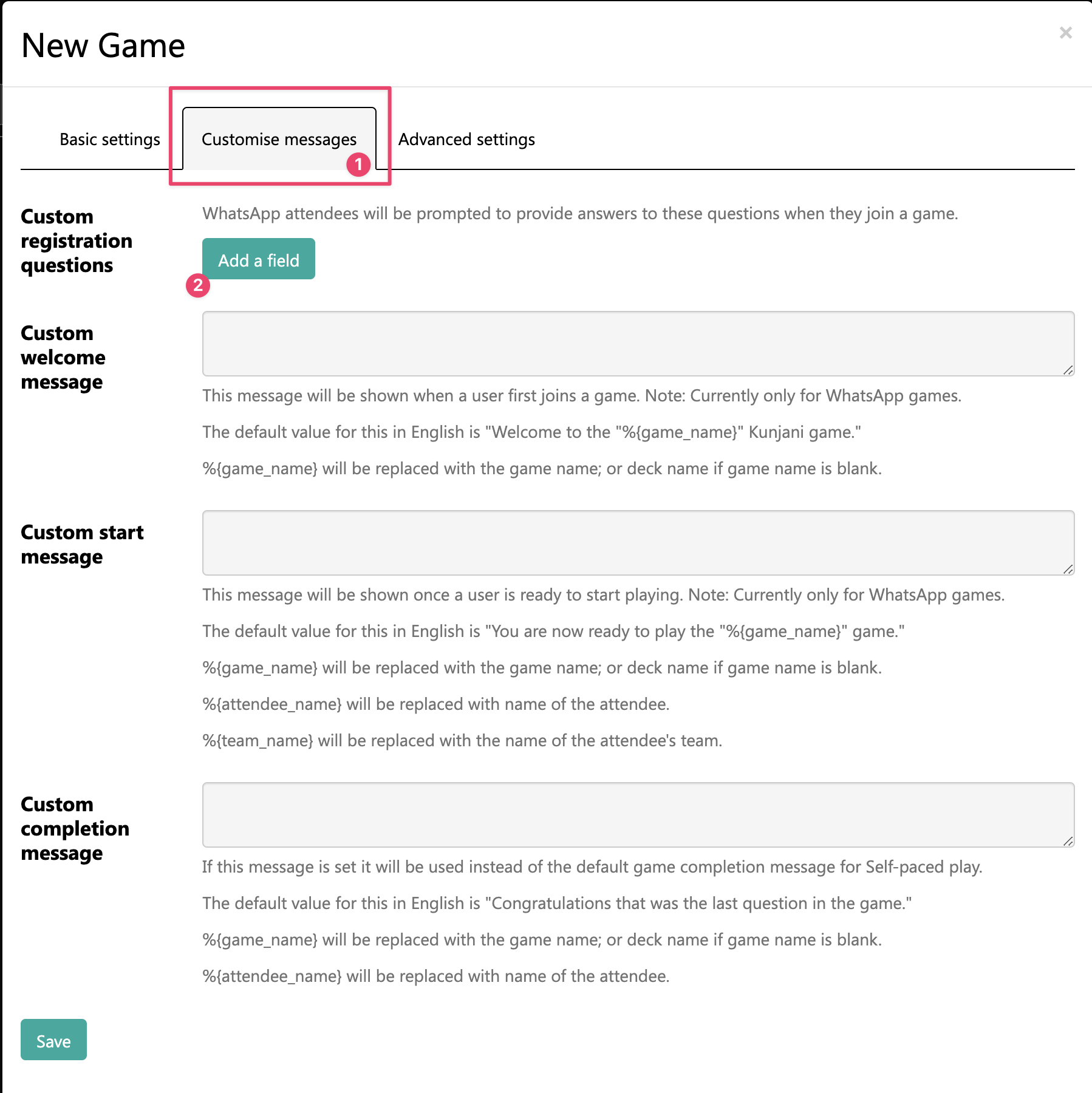The width and height of the screenshot is (1092, 1093).
Task: Click the WhatsApp attendees prompt description text
Action: [x=580, y=214]
